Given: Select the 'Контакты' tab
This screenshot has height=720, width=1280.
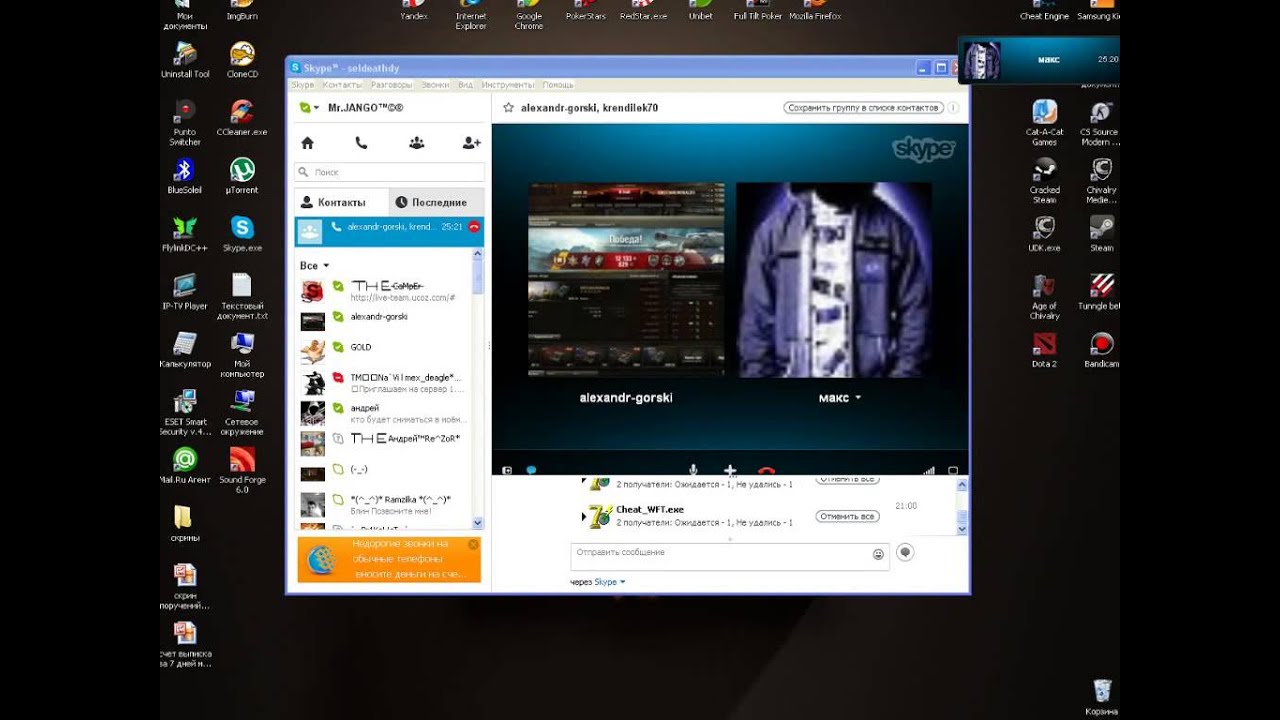Looking at the screenshot, I should click(341, 202).
